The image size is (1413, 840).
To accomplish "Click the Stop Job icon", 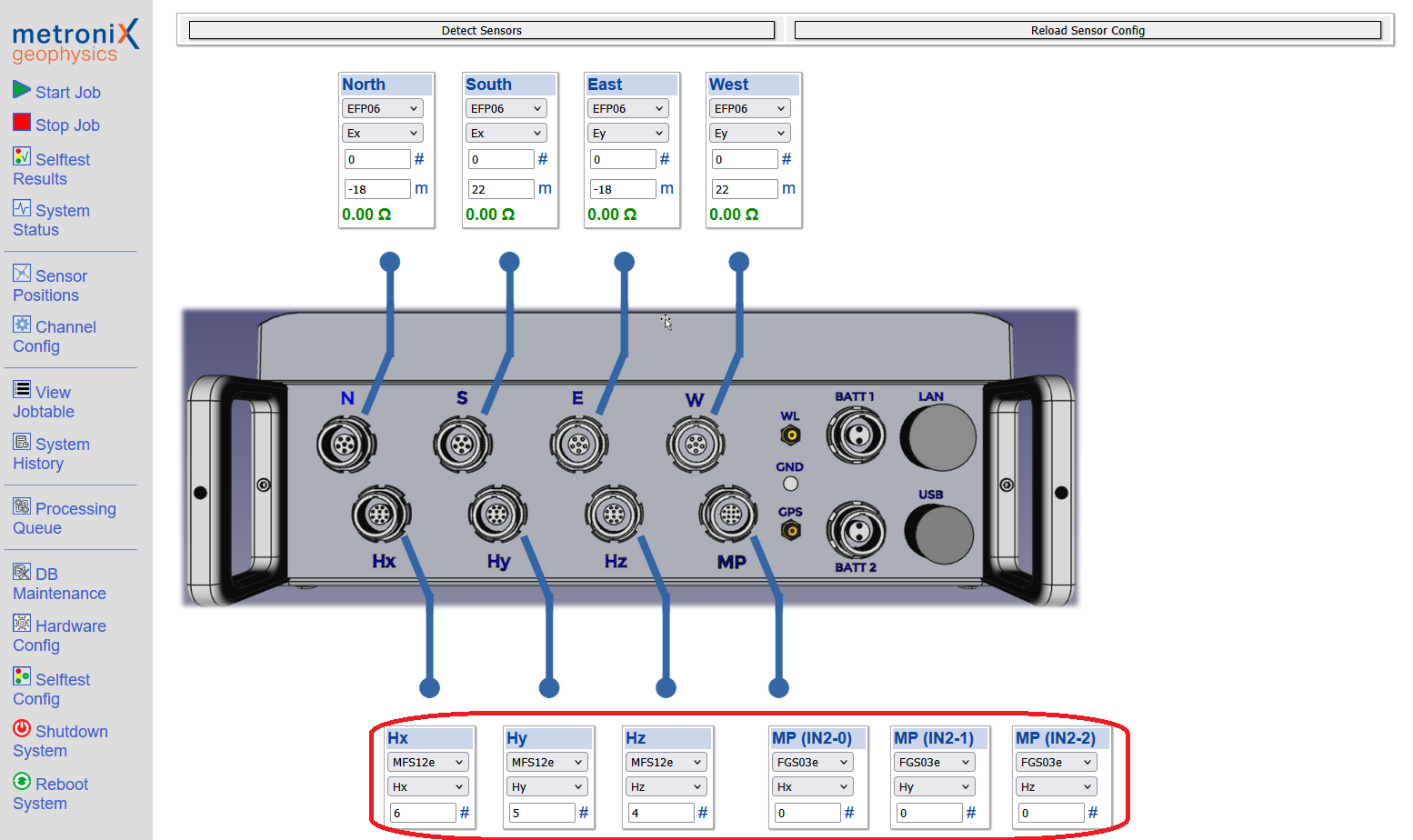I will 20,124.
